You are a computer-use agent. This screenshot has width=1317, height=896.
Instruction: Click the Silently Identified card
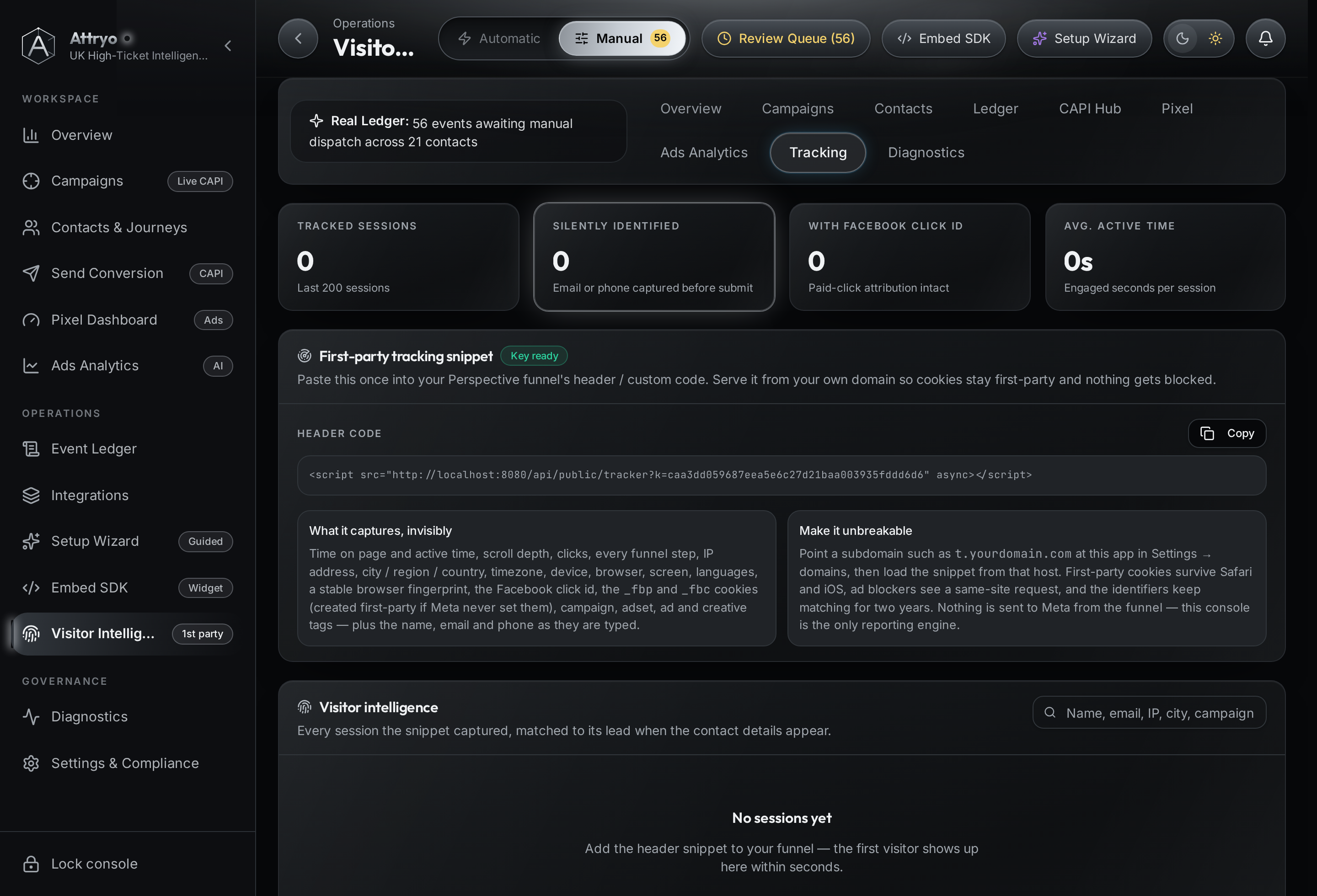(654, 257)
